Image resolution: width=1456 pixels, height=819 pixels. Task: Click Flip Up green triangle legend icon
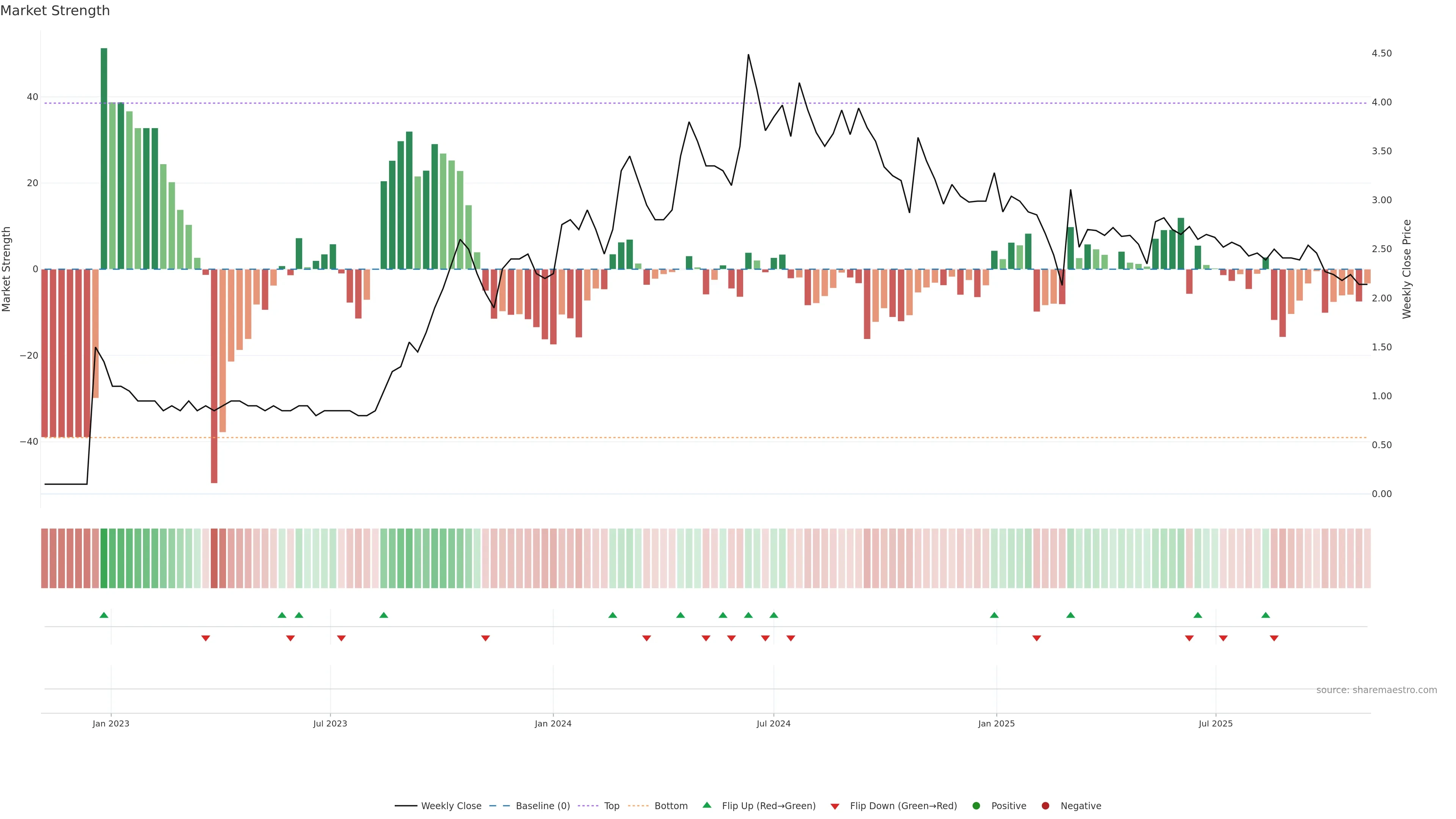point(706,805)
